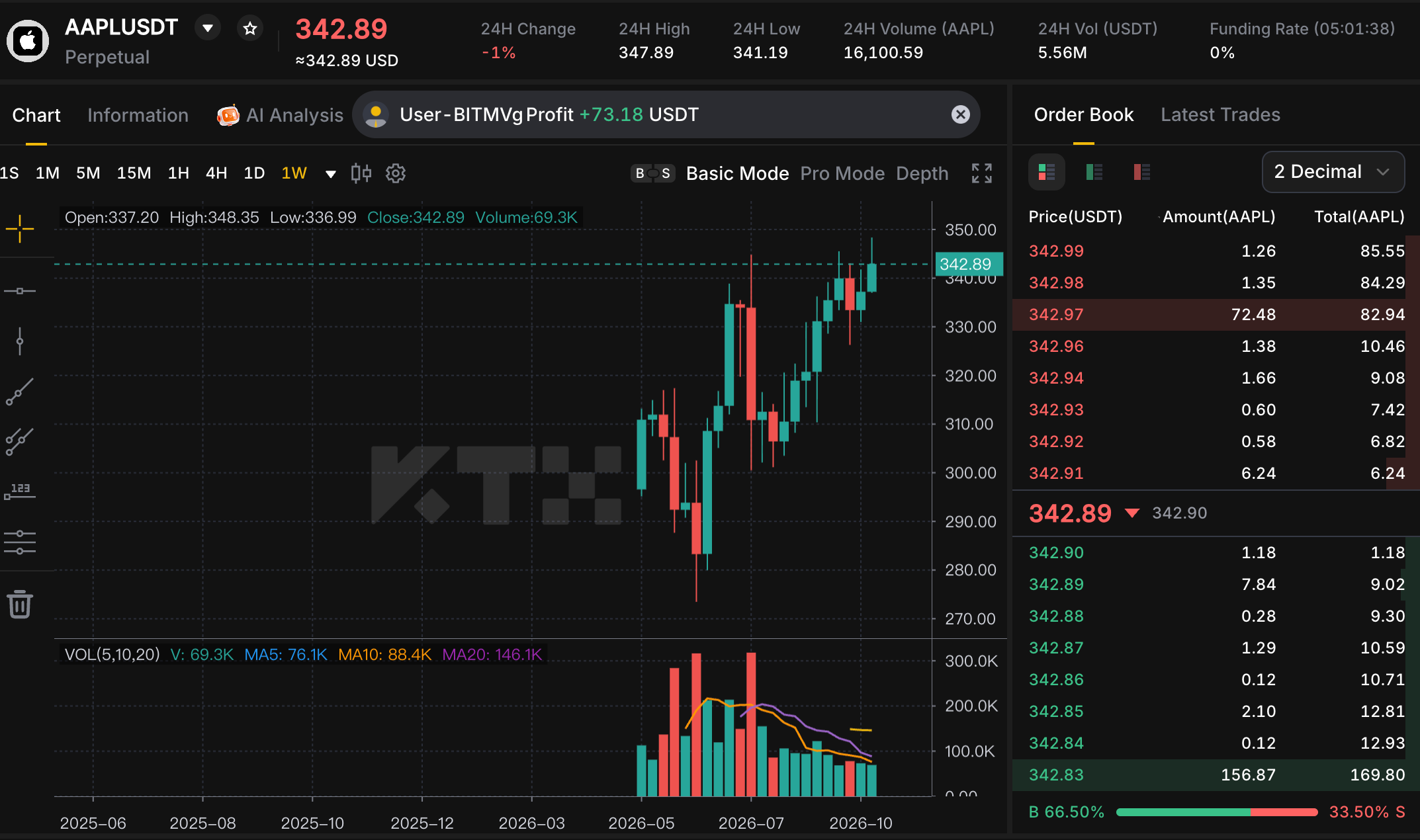Switch to Depth chart view
This screenshot has height=840, width=1420.
point(922,173)
